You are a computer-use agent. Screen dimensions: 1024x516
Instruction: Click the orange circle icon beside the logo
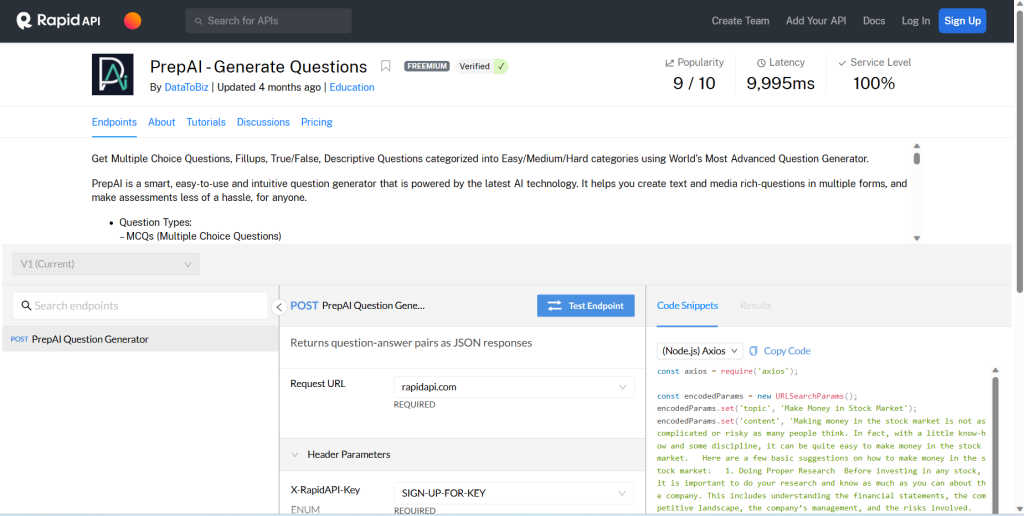point(133,21)
